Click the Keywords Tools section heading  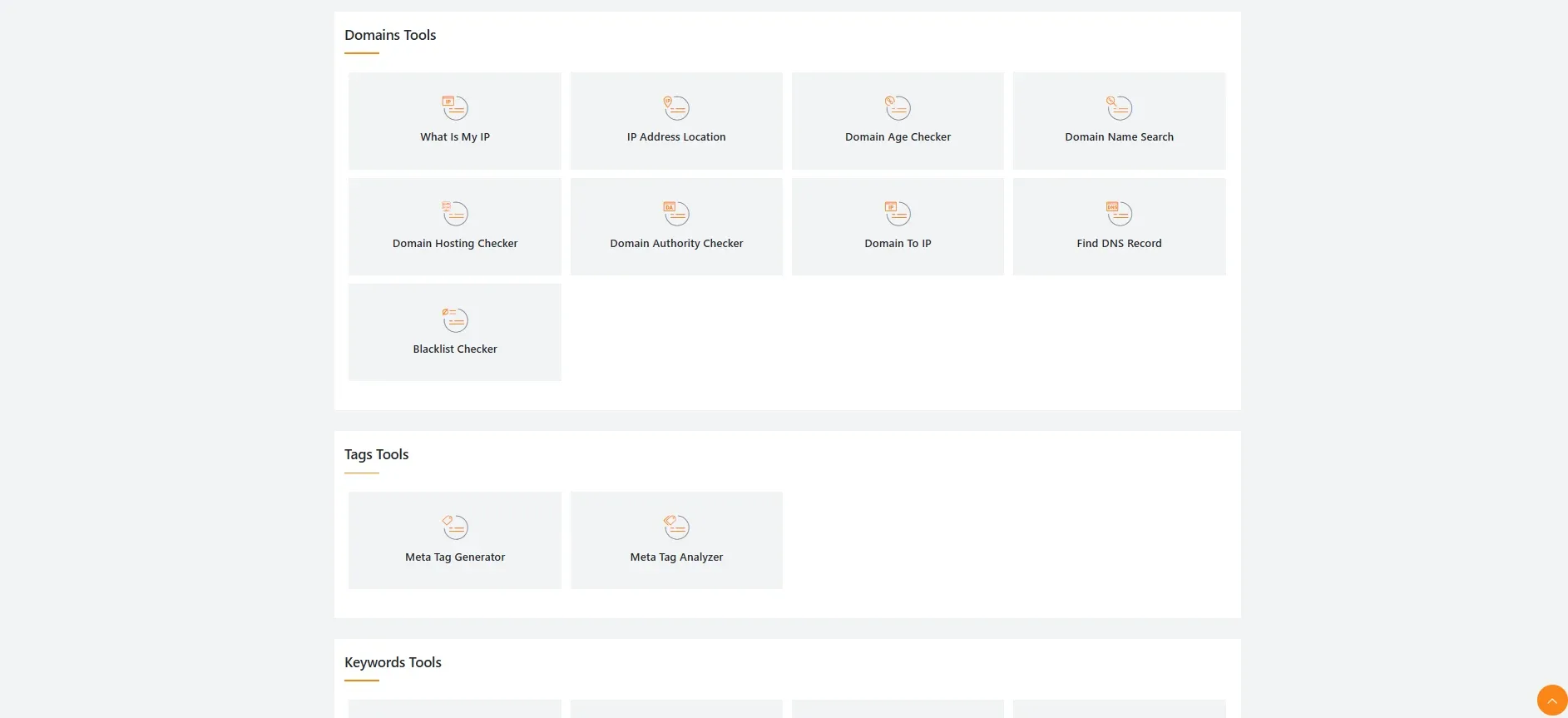coord(393,662)
